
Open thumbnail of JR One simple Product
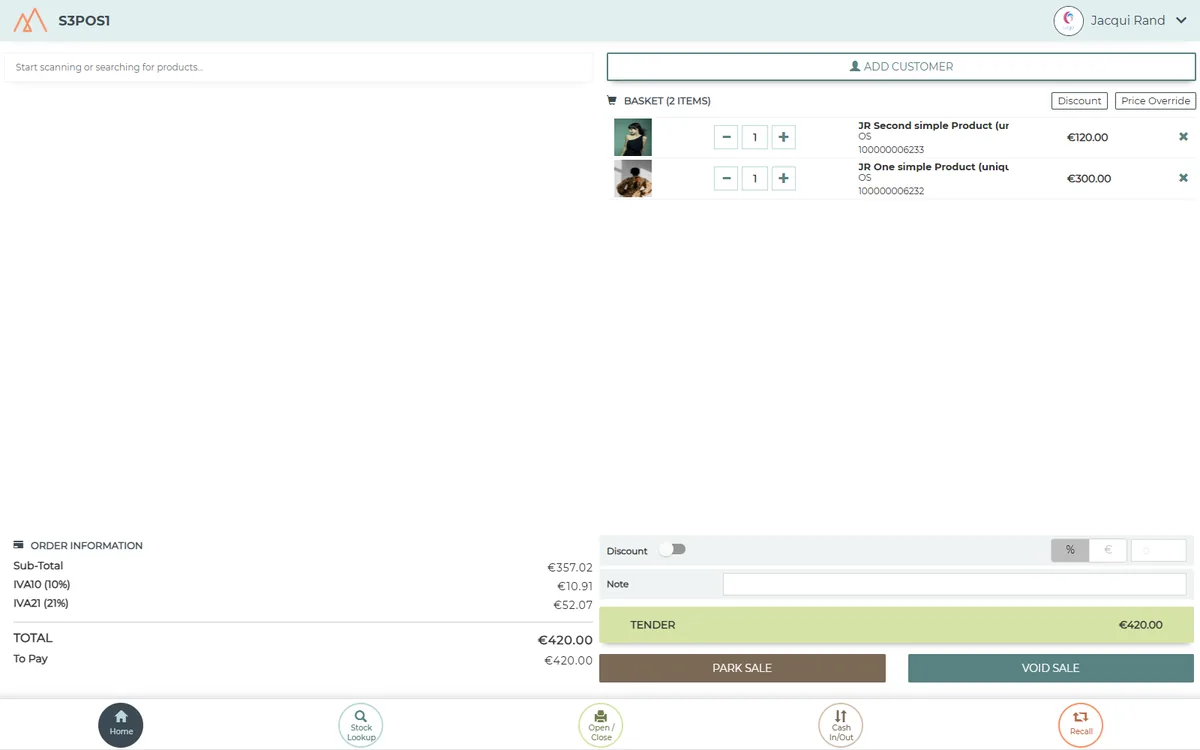[633, 179]
